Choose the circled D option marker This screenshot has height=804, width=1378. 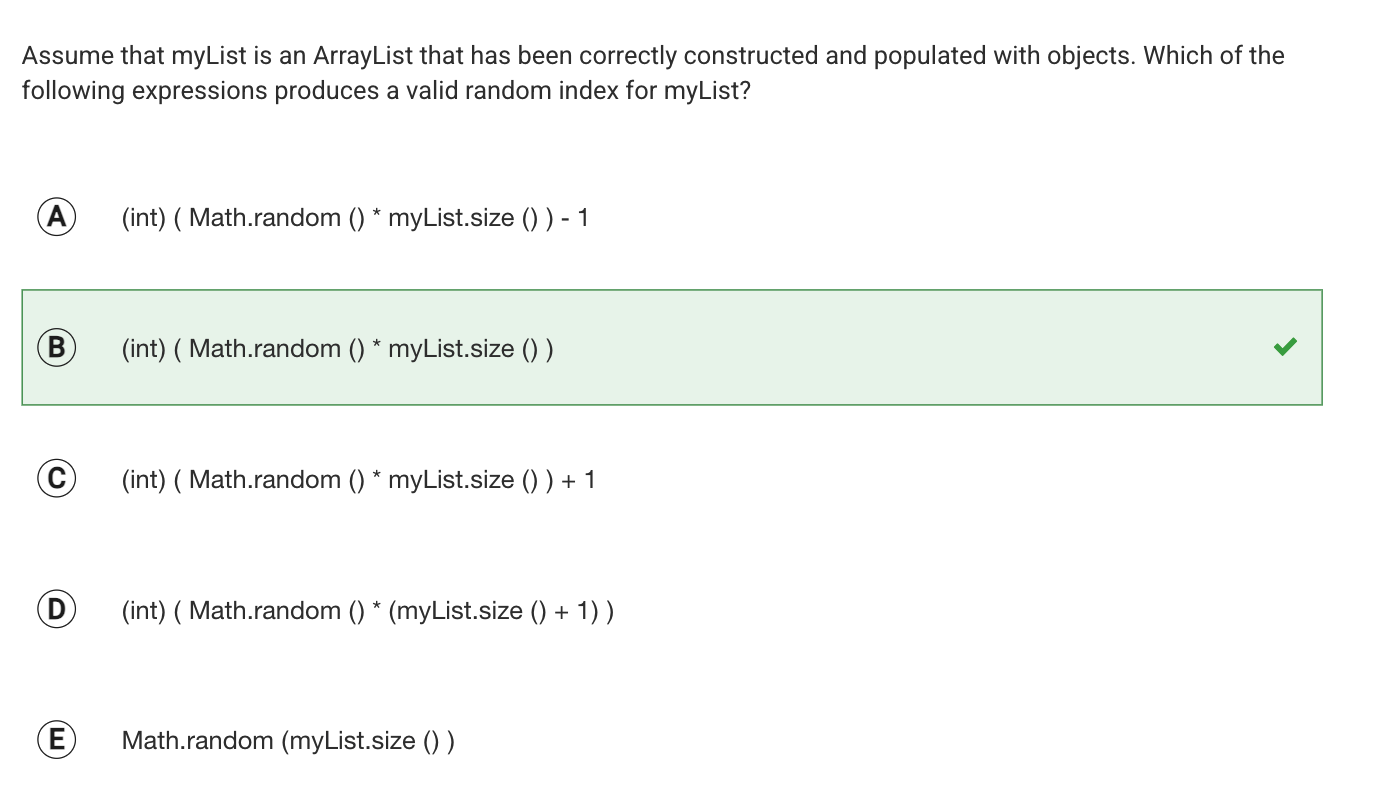point(57,610)
